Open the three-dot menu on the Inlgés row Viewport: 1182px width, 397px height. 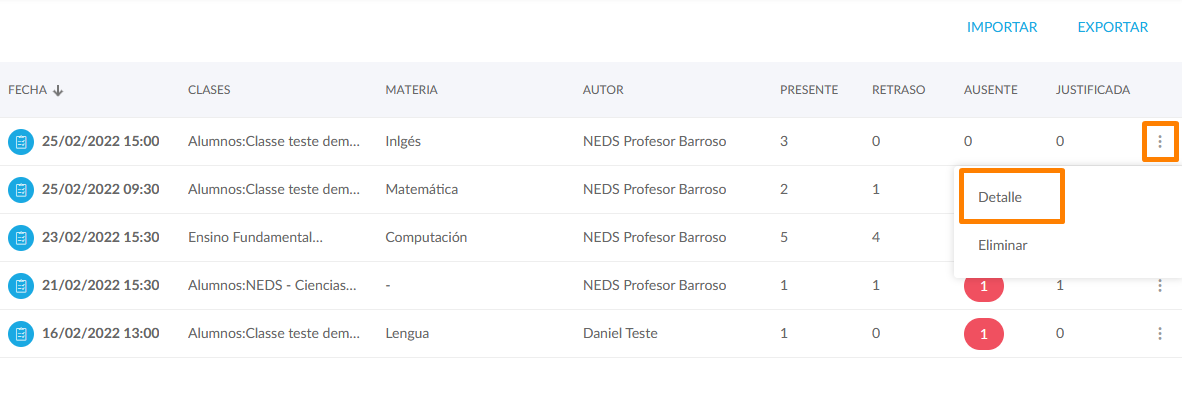point(1160,142)
